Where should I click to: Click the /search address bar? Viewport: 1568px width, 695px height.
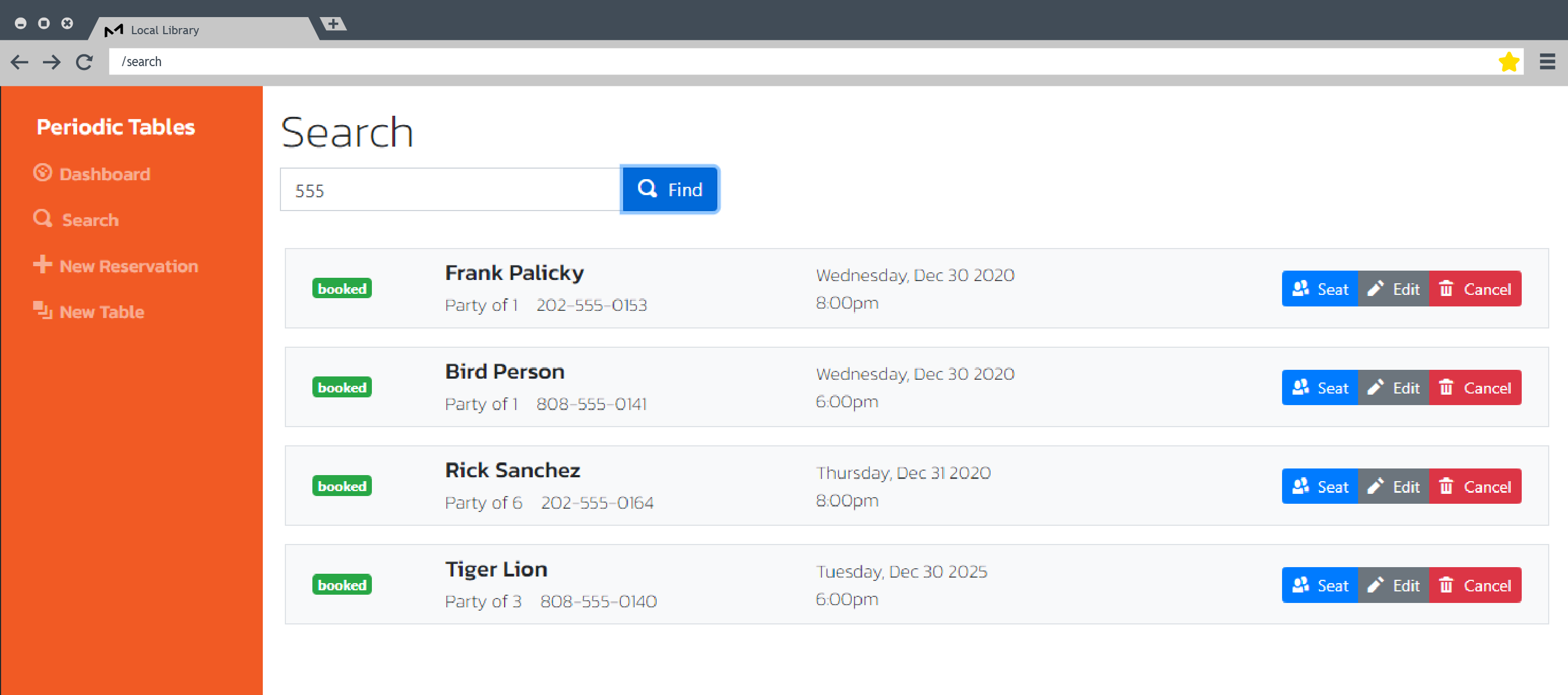pos(791,62)
